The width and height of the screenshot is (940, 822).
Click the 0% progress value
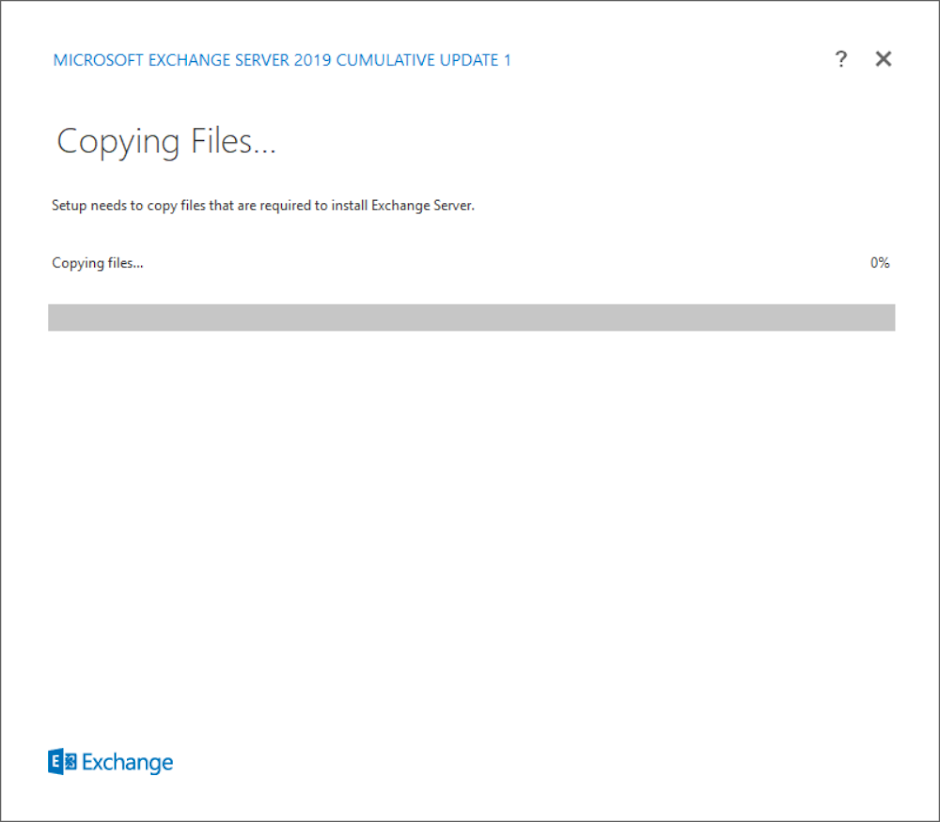(879, 263)
